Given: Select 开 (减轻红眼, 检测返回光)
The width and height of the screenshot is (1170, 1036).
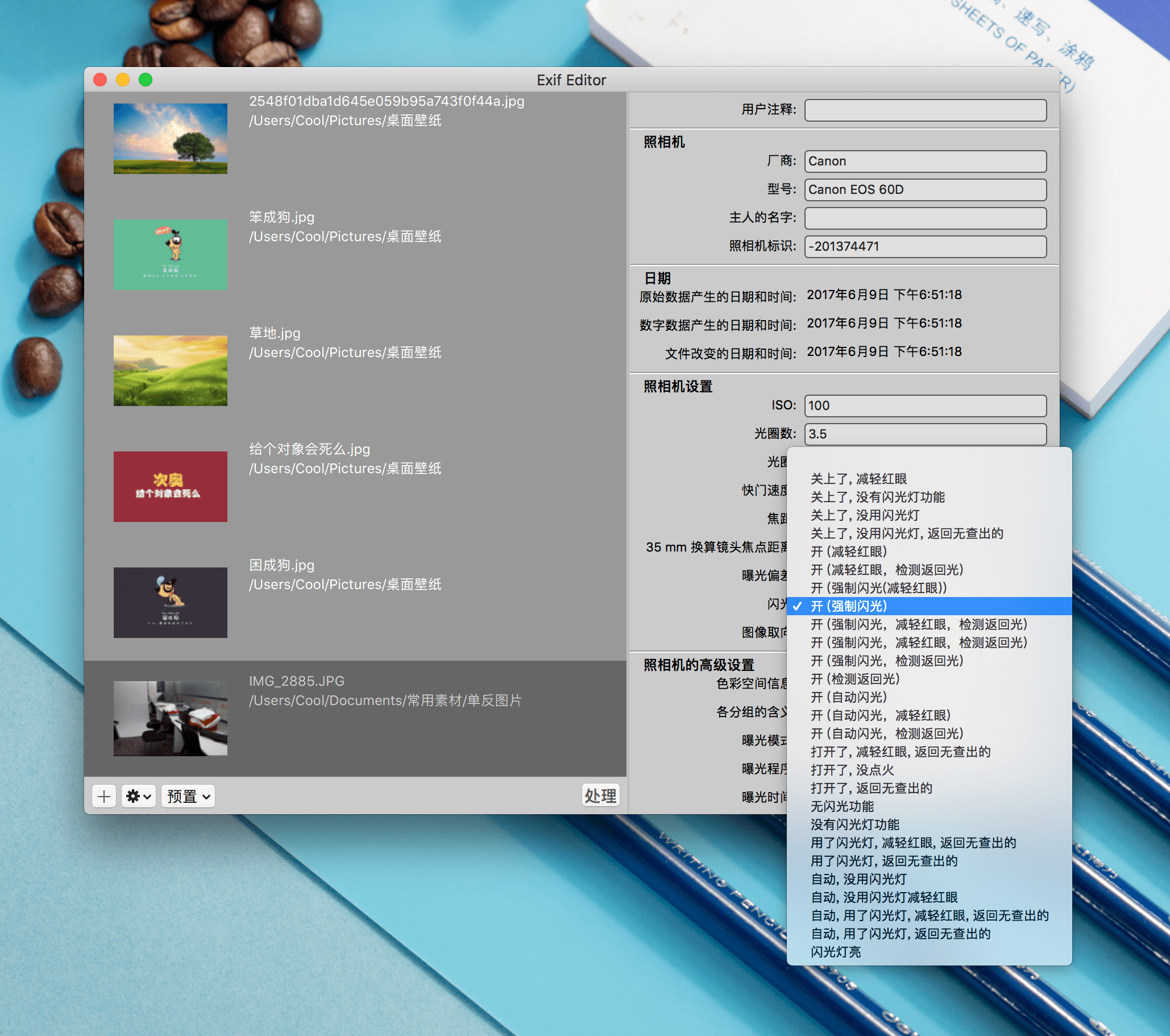Looking at the screenshot, I should tap(929, 570).
